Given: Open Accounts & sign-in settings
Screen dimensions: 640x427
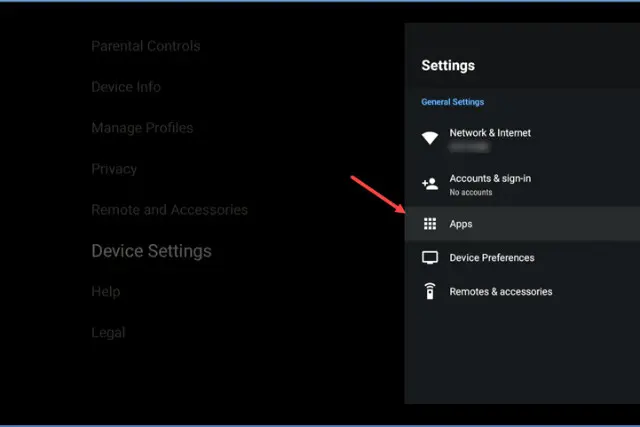Looking at the screenshot, I should (x=490, y=178).
